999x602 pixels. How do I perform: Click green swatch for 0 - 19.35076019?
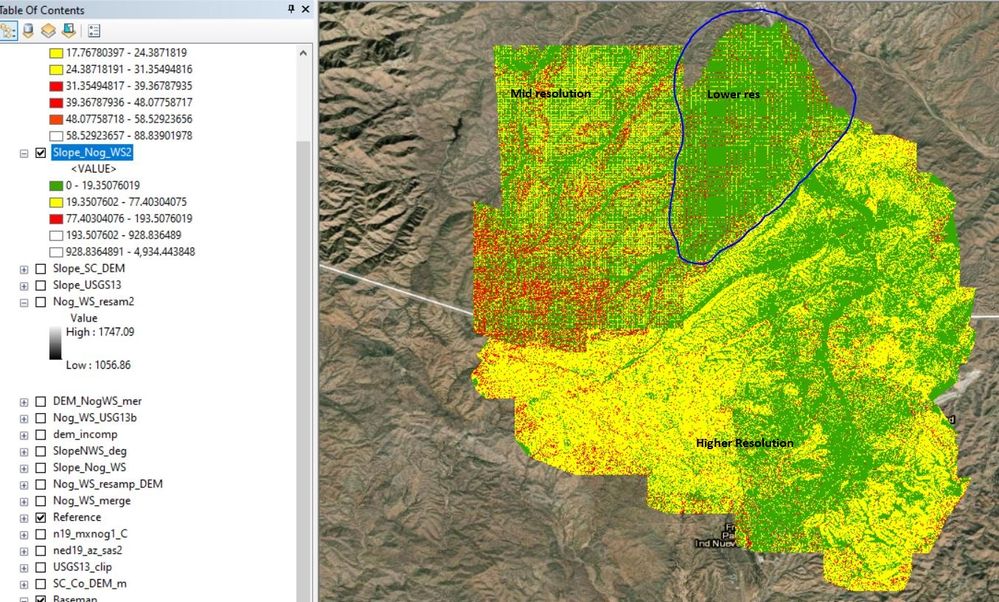pos(56,185)
